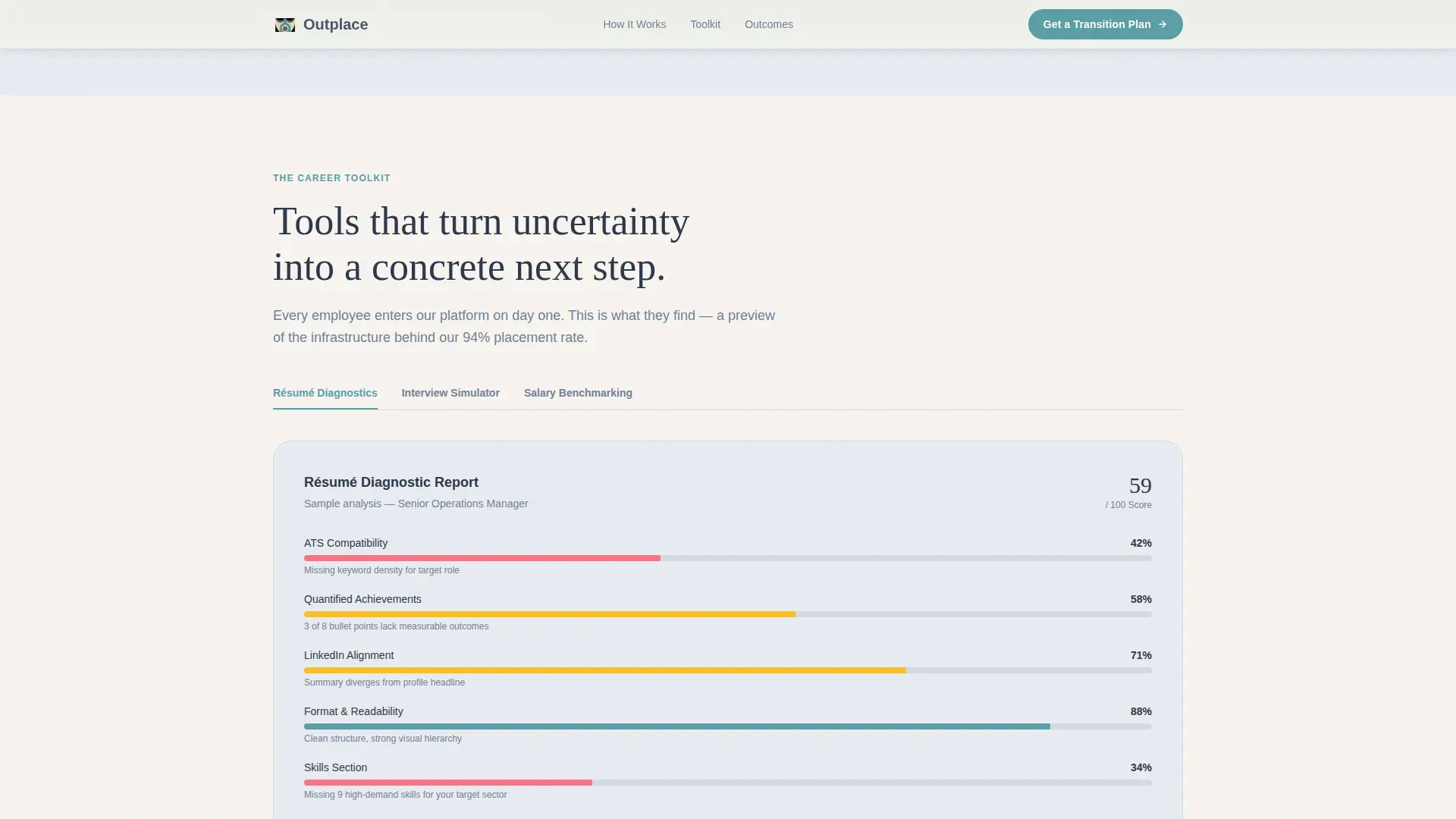The image size is (1456, 819).
Task: Click the Skills Section progress bar
Action: [x=727, y=783]
